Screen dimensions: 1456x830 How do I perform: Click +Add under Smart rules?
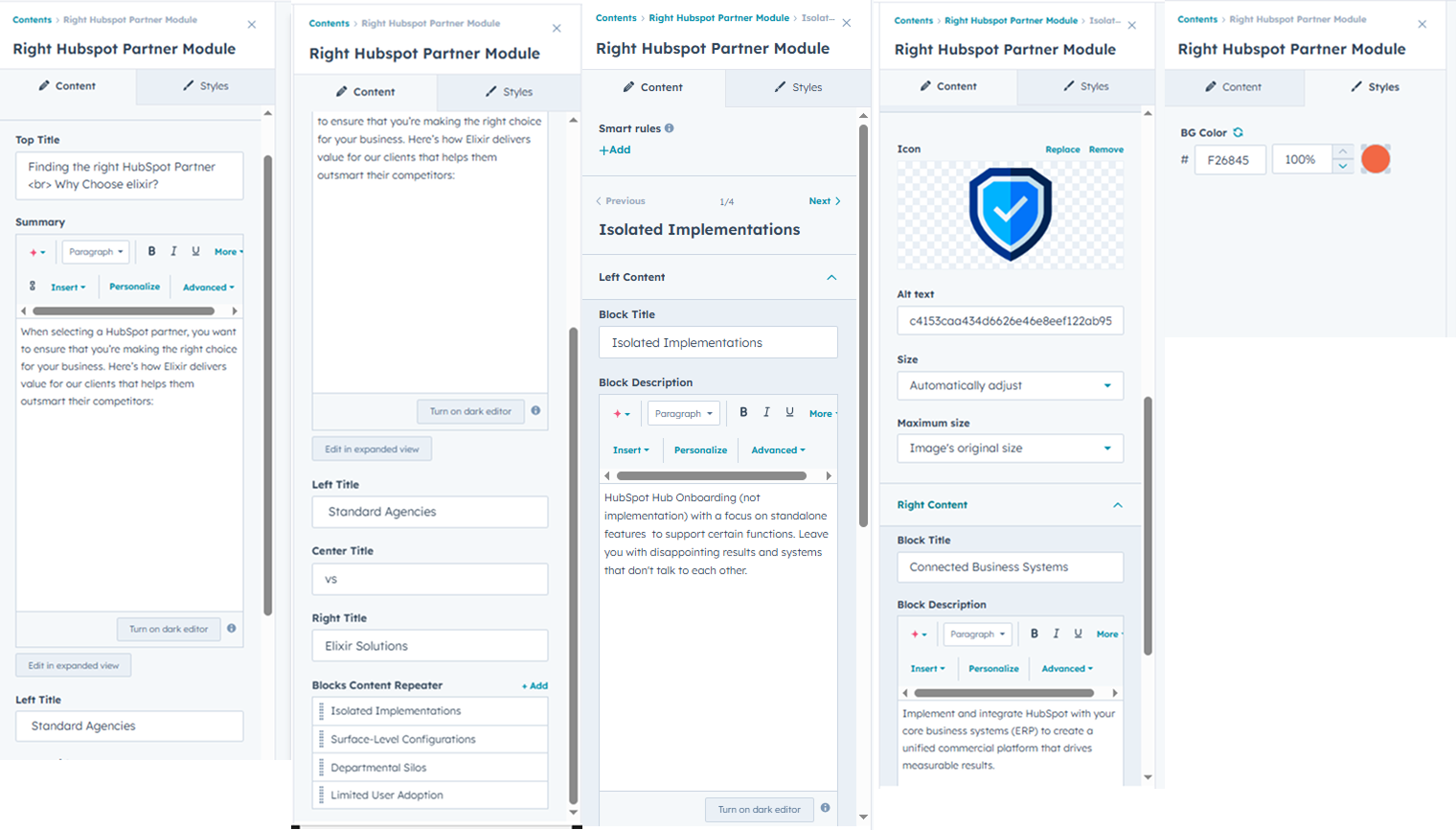click(x=615, y=150)
